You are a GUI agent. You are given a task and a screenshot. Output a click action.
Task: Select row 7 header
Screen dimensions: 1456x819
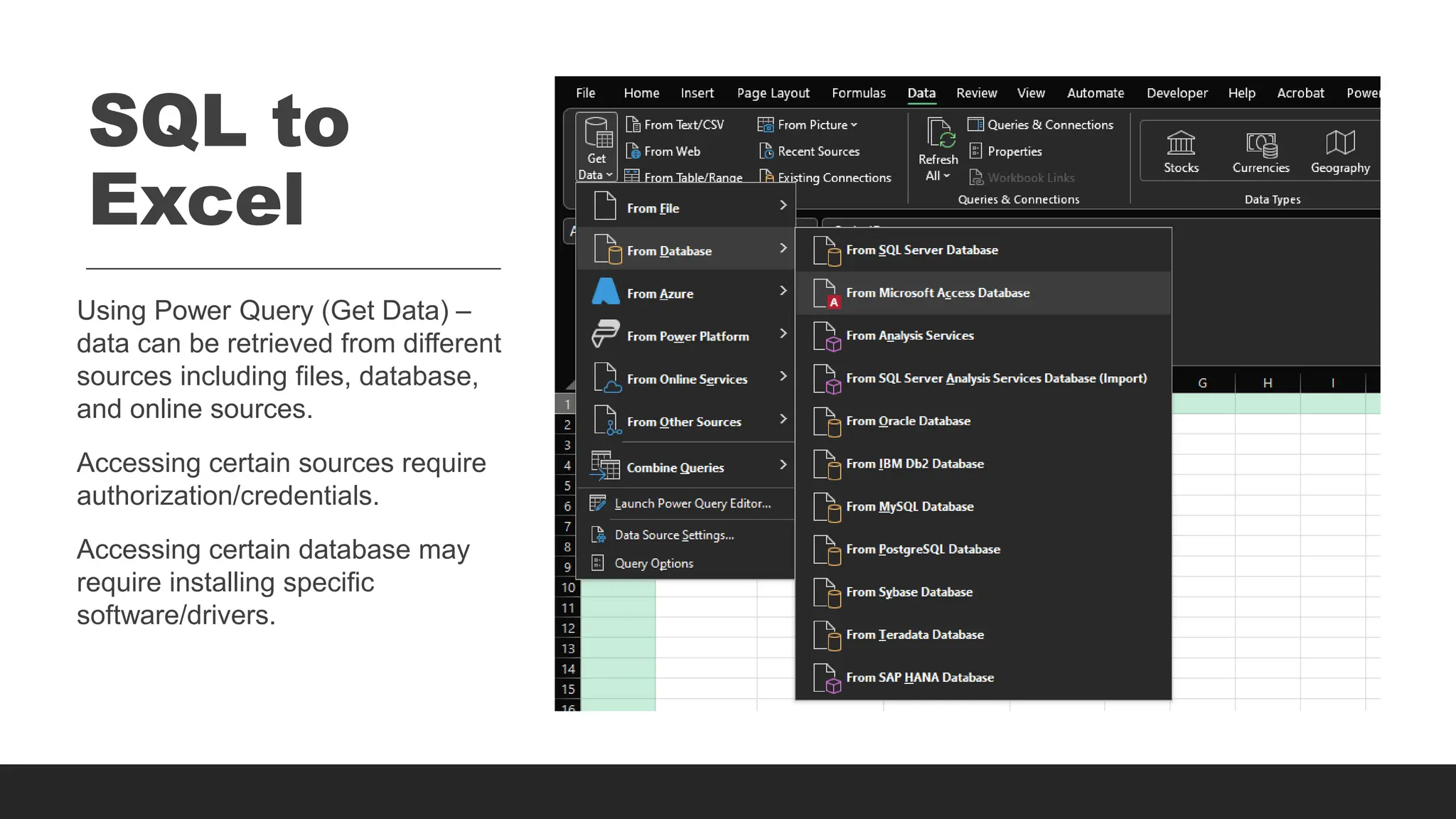(567, 526)
